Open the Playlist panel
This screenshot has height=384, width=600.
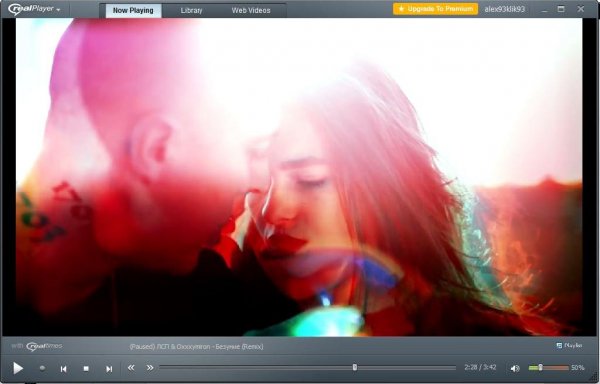pyautogui.click(x=569, y=345)
